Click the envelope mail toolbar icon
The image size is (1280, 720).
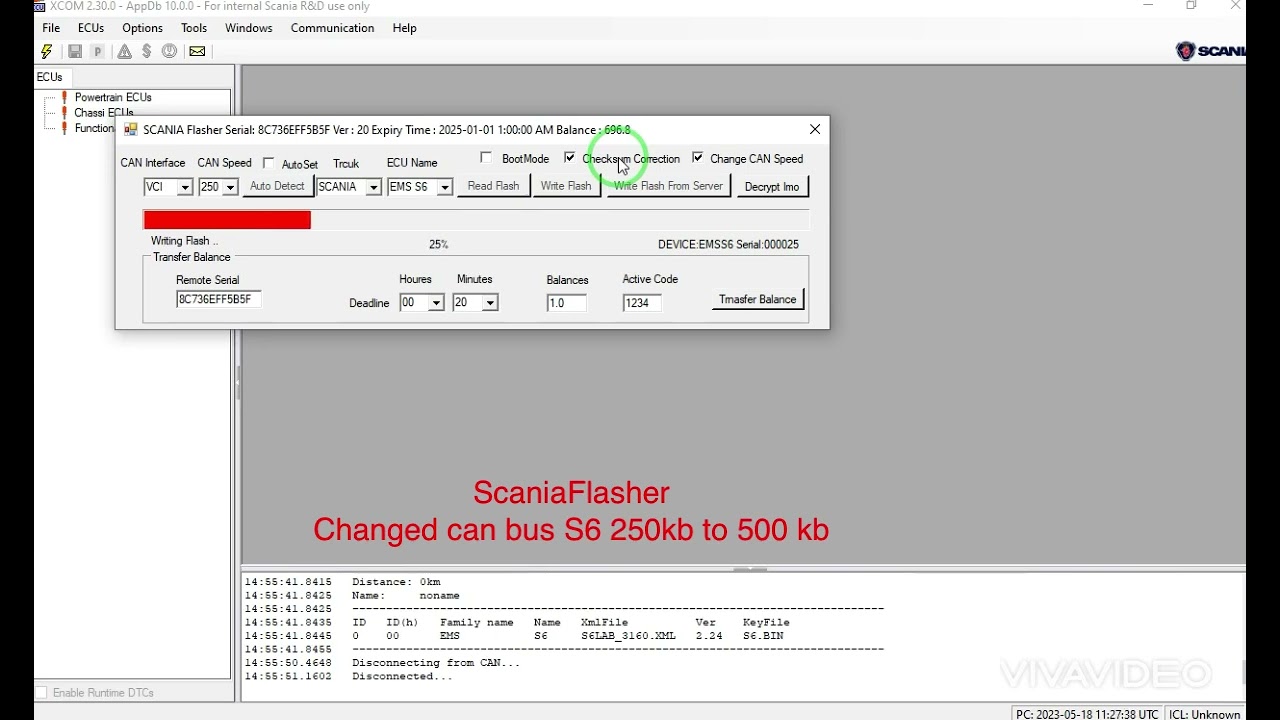tap(197, 51)
